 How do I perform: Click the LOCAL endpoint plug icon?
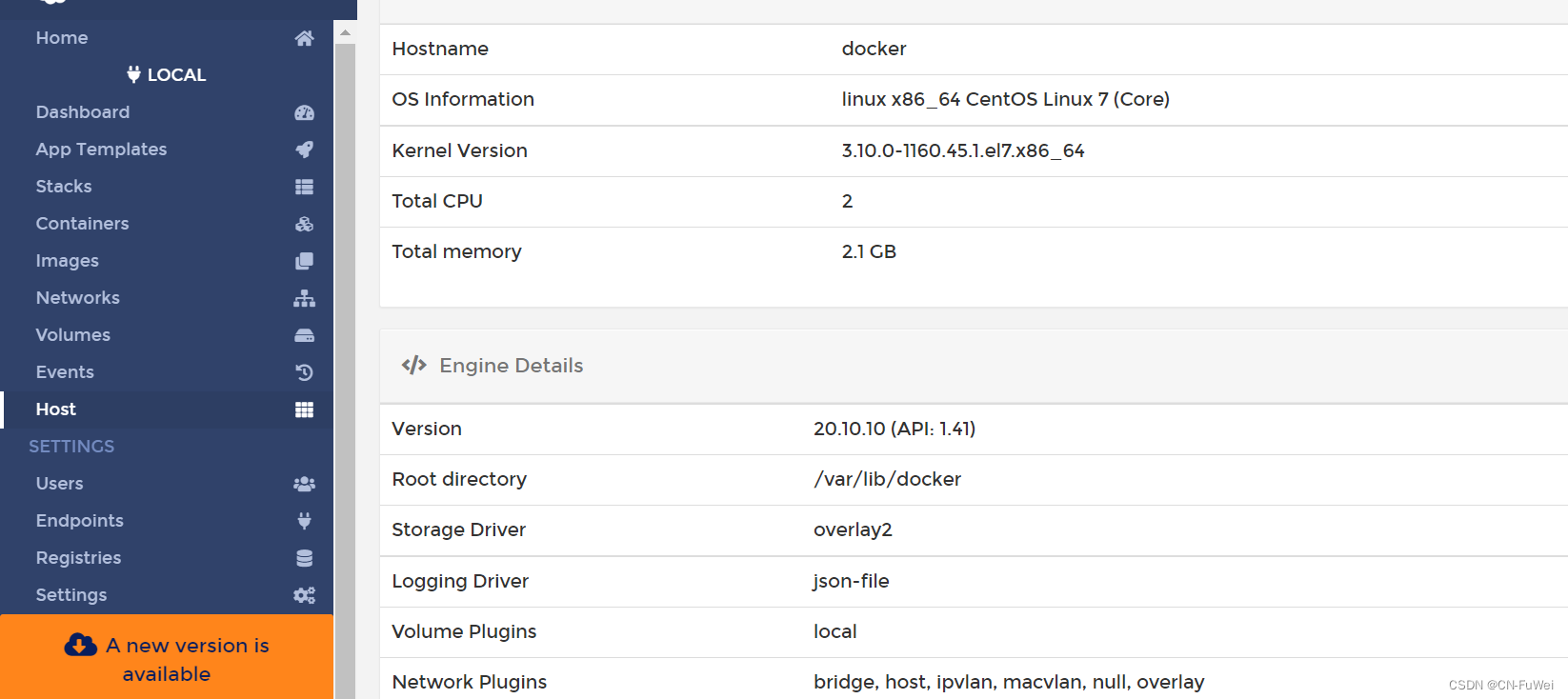(x=133, y=74)
